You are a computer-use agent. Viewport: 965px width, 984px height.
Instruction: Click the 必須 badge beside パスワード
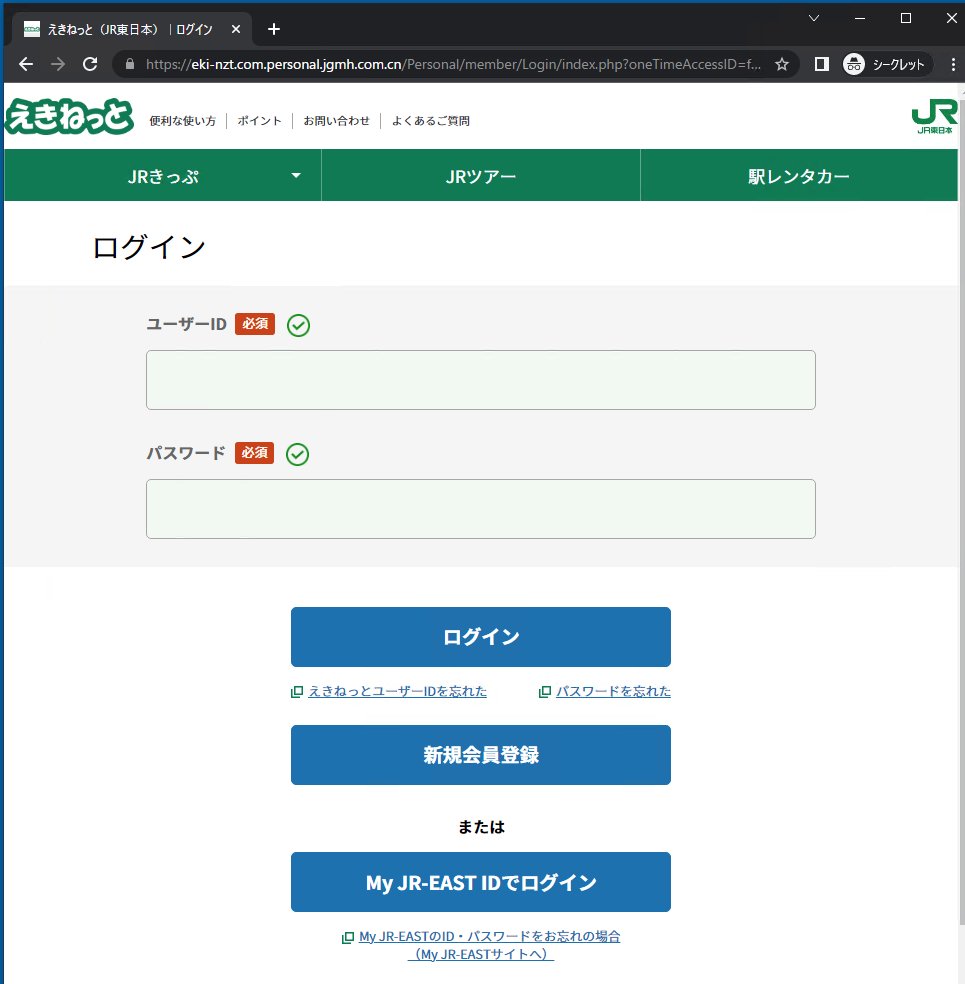point(255,452)
